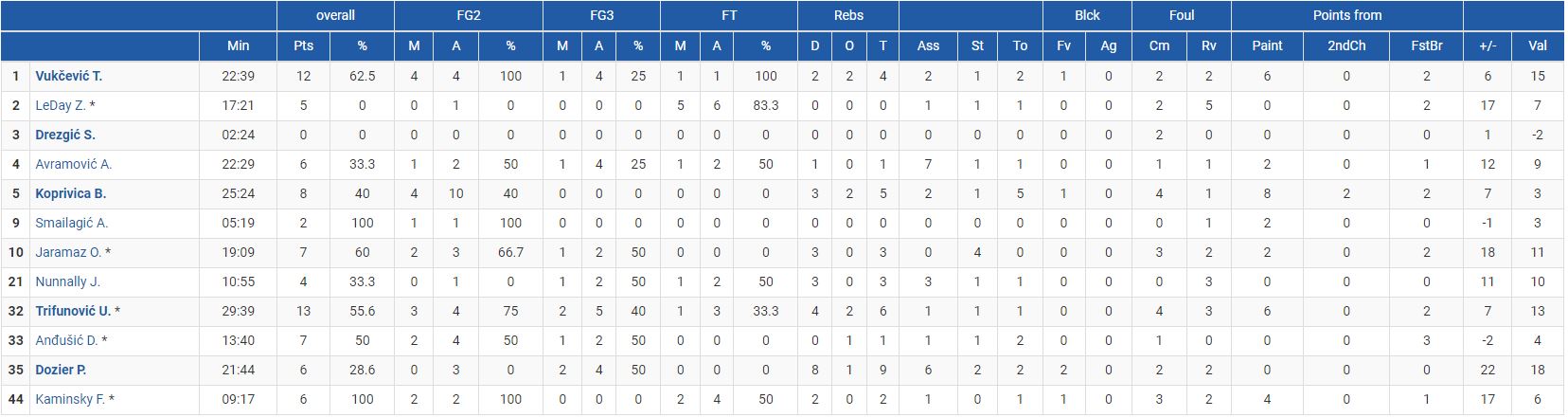Select Trifunović U. player name link
The width and height of the screenshot is (1568, 417).
[x=73, y=311]
